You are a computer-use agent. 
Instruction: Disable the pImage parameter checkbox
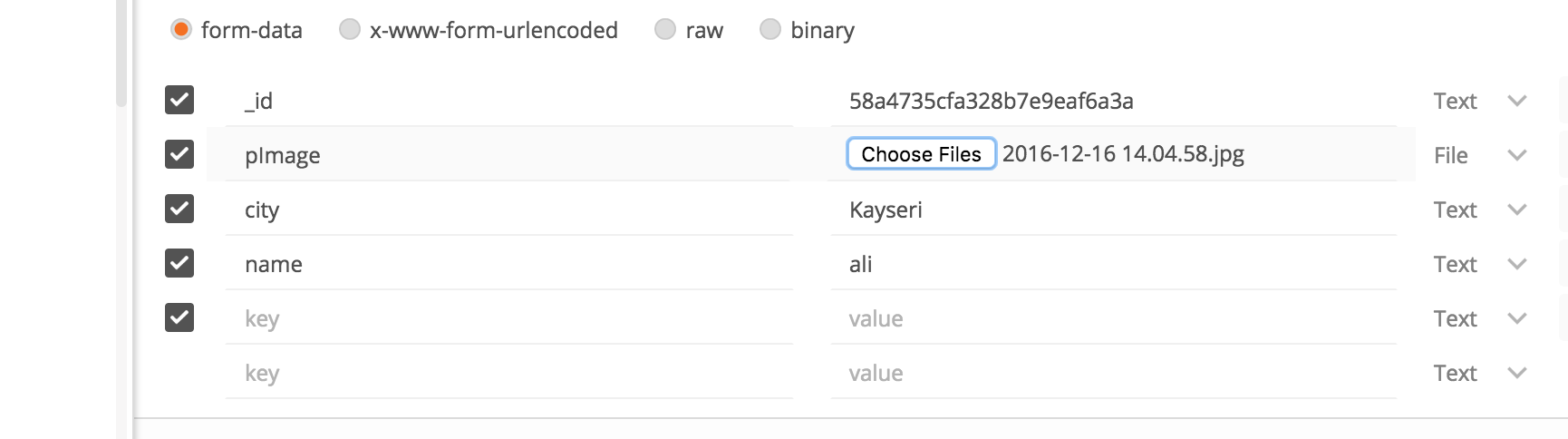[x=179, y=154]
